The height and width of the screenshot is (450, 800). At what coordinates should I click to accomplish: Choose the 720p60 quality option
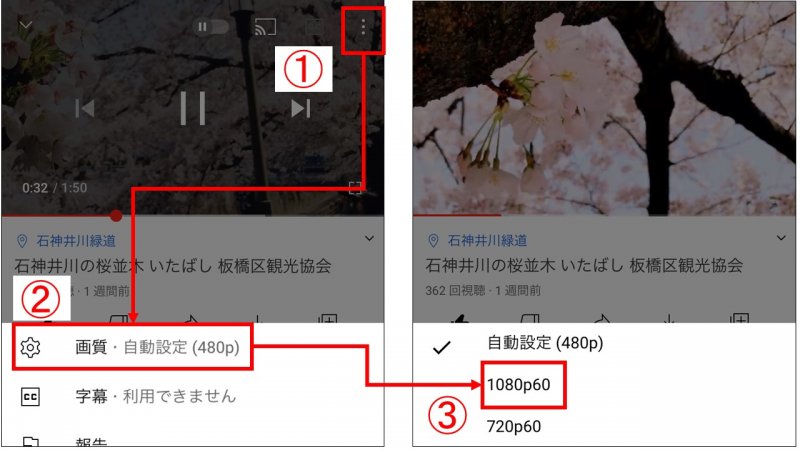pyautogui.click(x=514, y=427)
